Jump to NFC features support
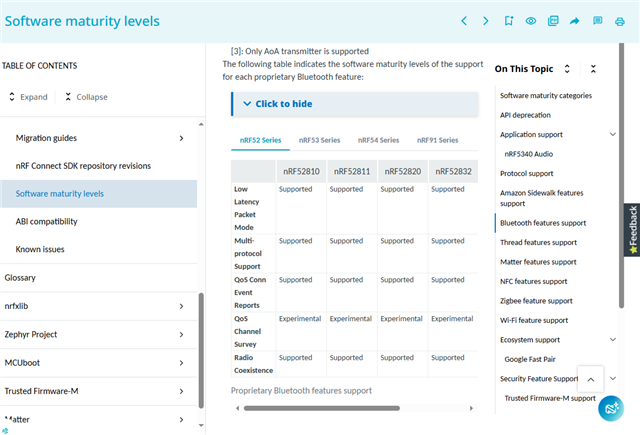The image size is (640, 435). pos(533,281)
